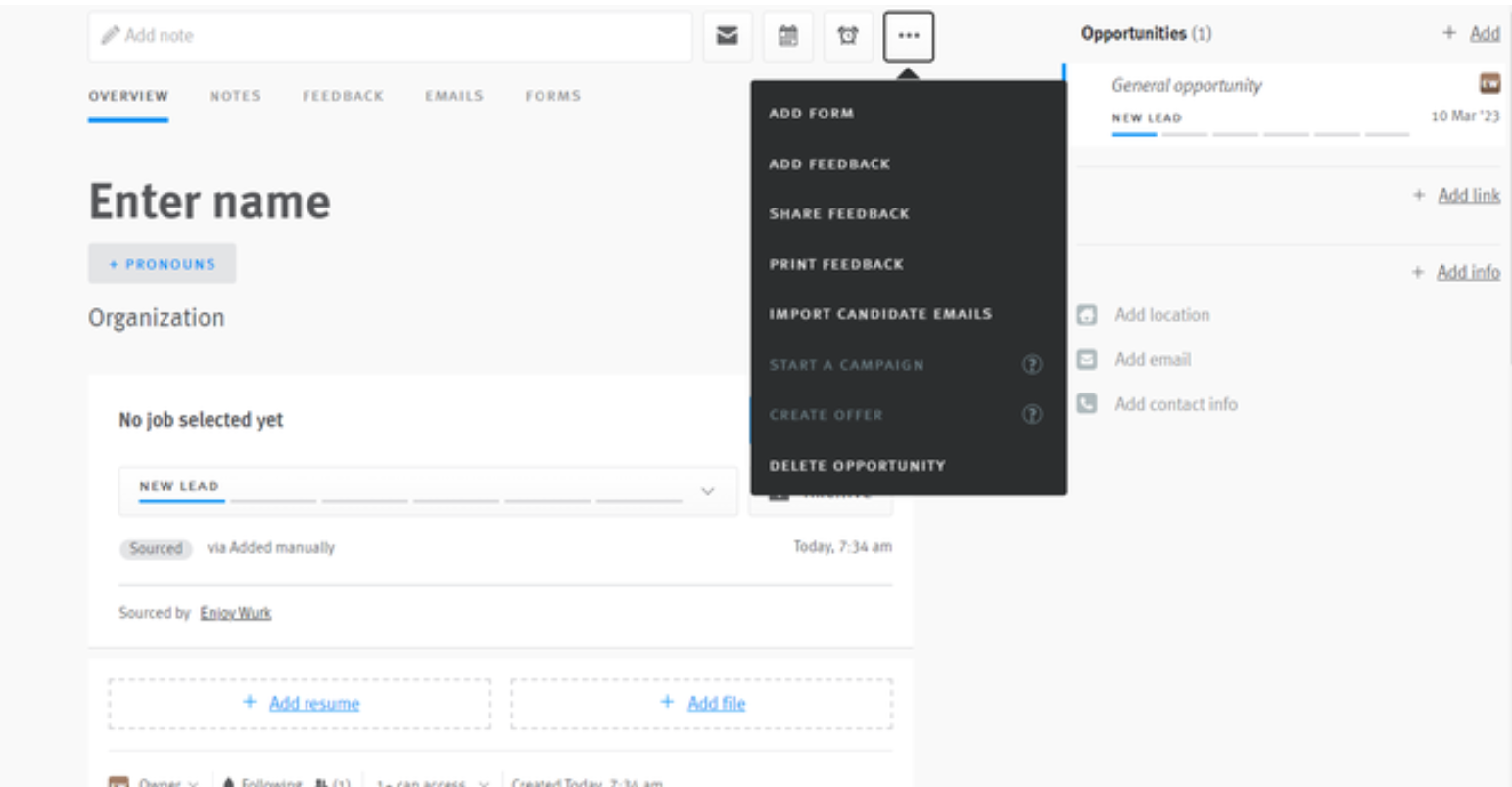Open the calendar scheduling icon
This screenshot has width=1512, height=787.
click(x=788, y=36)
